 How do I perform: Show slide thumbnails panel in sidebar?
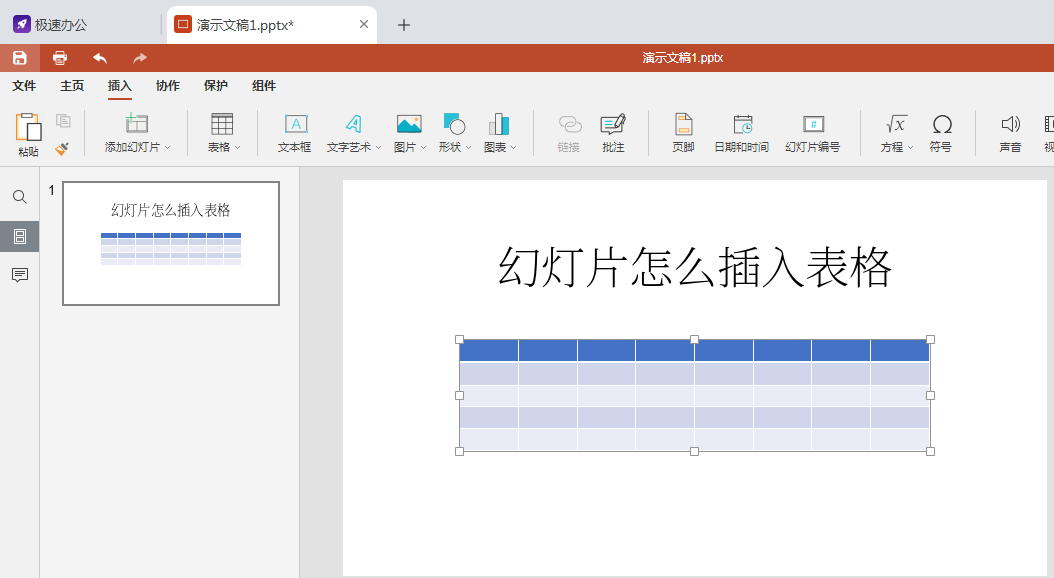click(x=19, y=237)
